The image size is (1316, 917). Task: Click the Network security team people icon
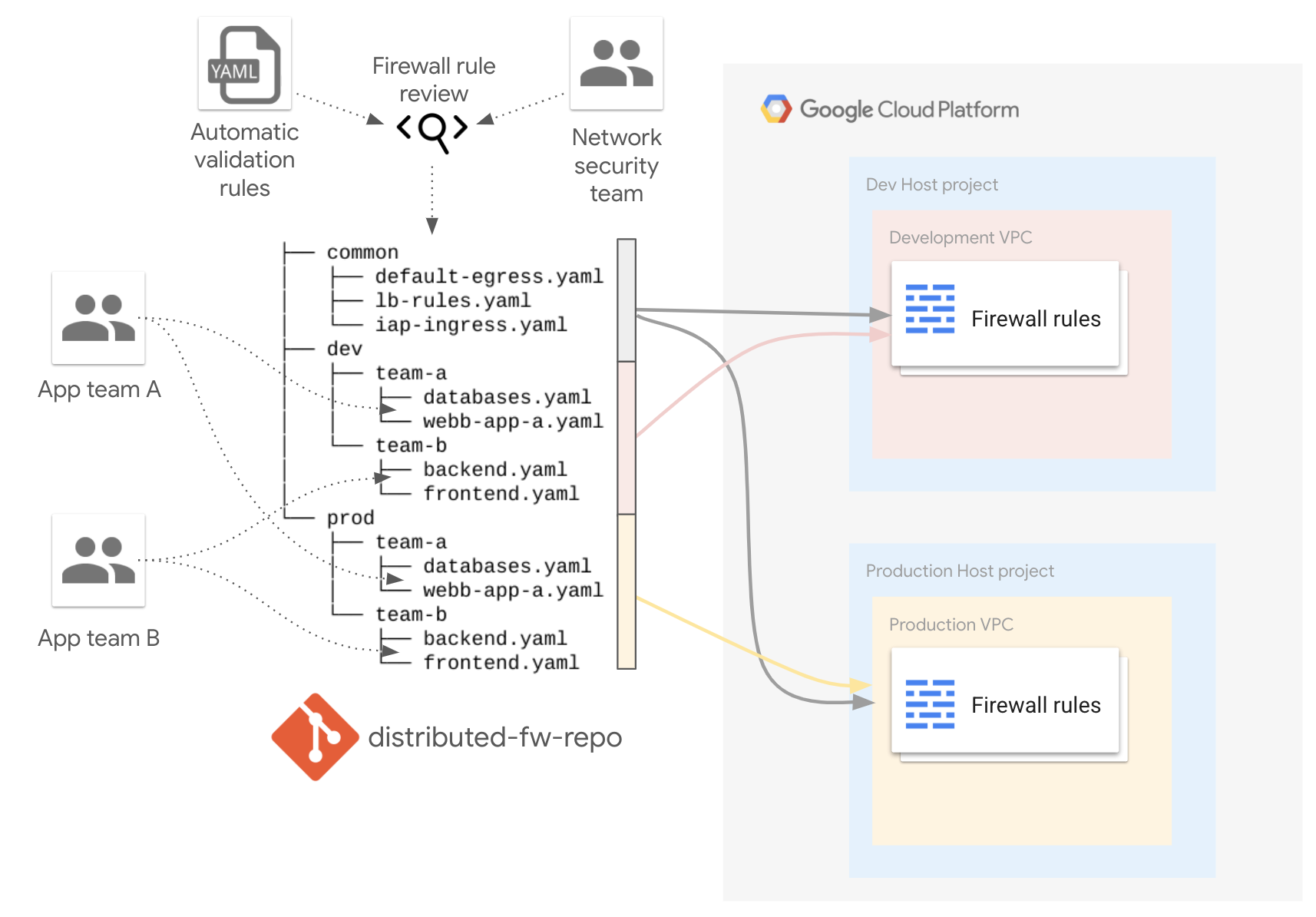click(x=617, y=63)
